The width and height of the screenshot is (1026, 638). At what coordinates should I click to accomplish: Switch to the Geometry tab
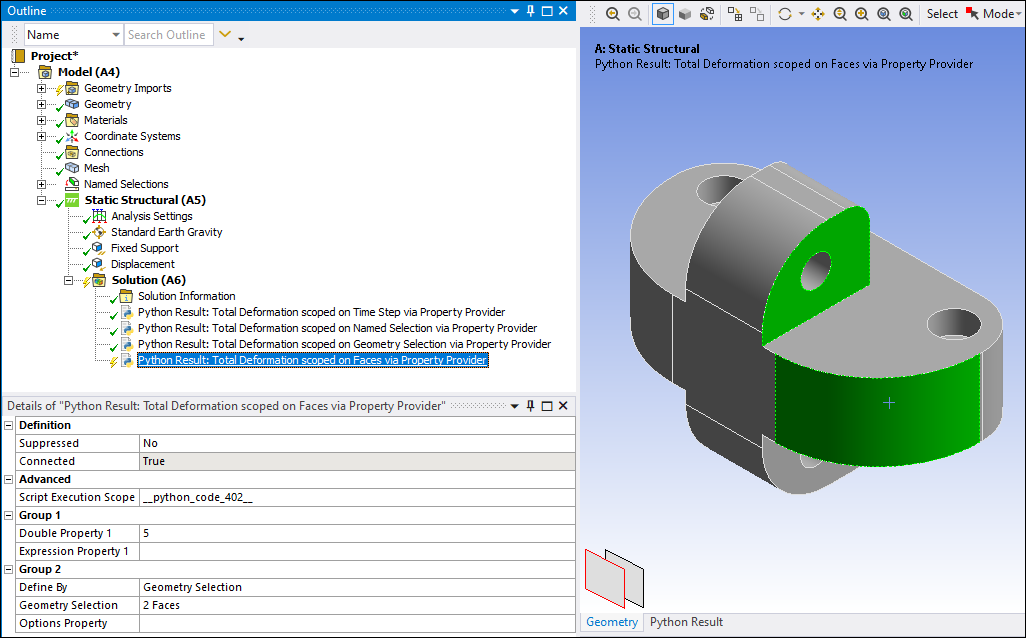(612, 621)
